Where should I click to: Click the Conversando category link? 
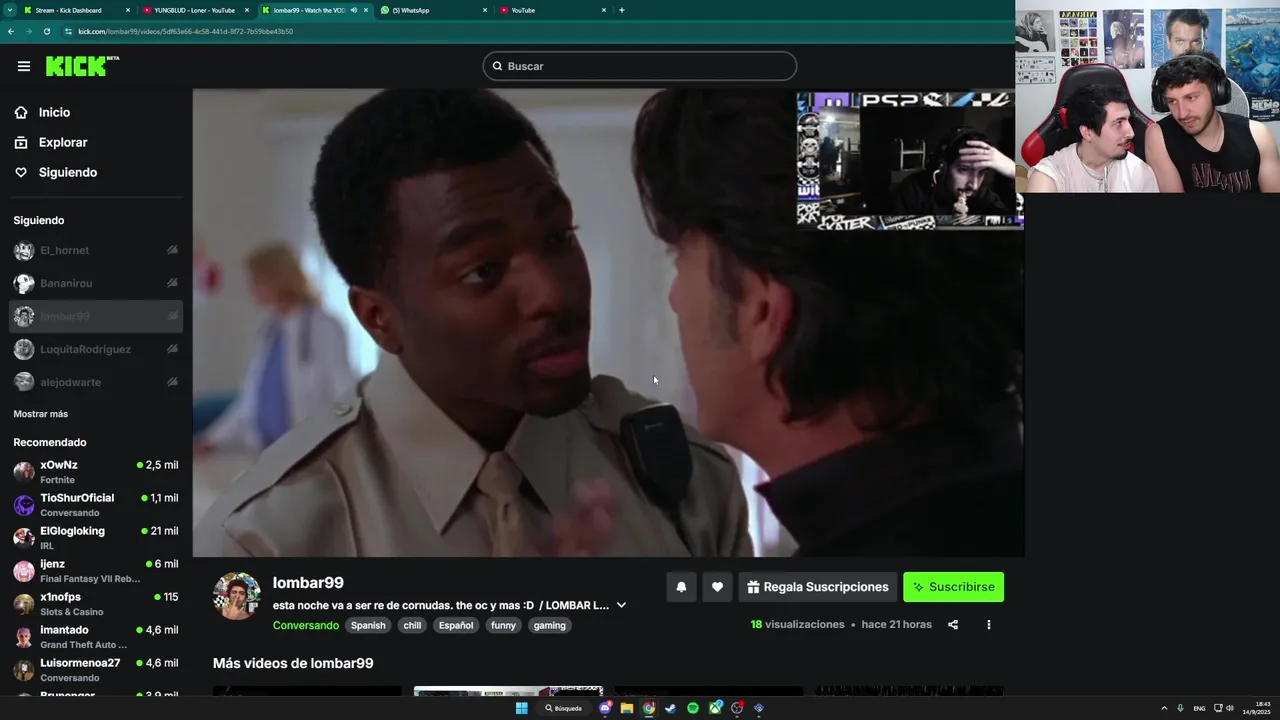click(x=306, y=626)
